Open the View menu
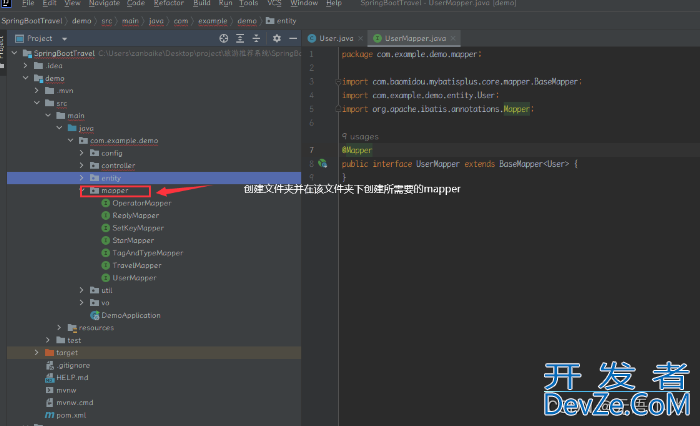Viewport: 700px width, 426px height. pos(72,3)
